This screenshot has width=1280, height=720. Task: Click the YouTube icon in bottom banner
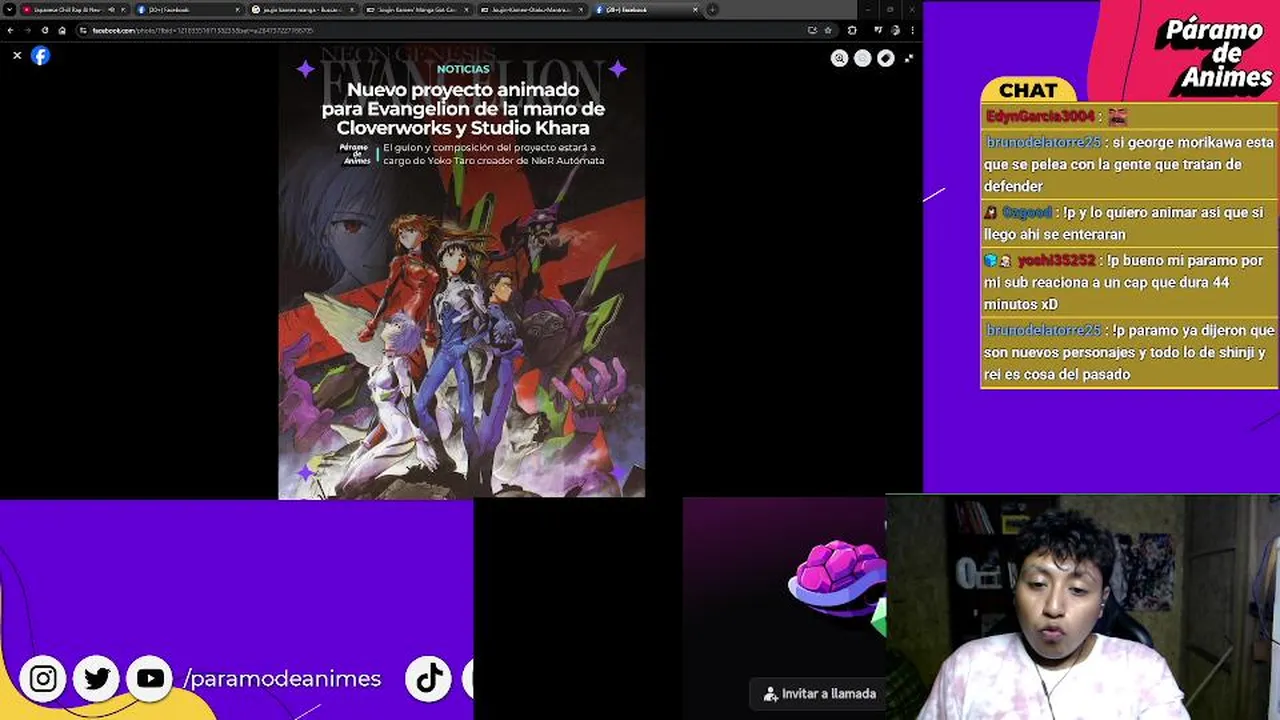[x=150, y=679]
